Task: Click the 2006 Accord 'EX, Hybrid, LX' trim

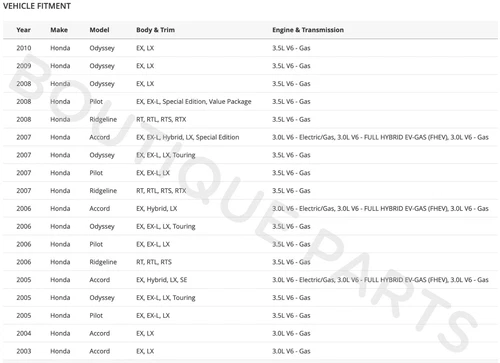Action: [157, 209]
